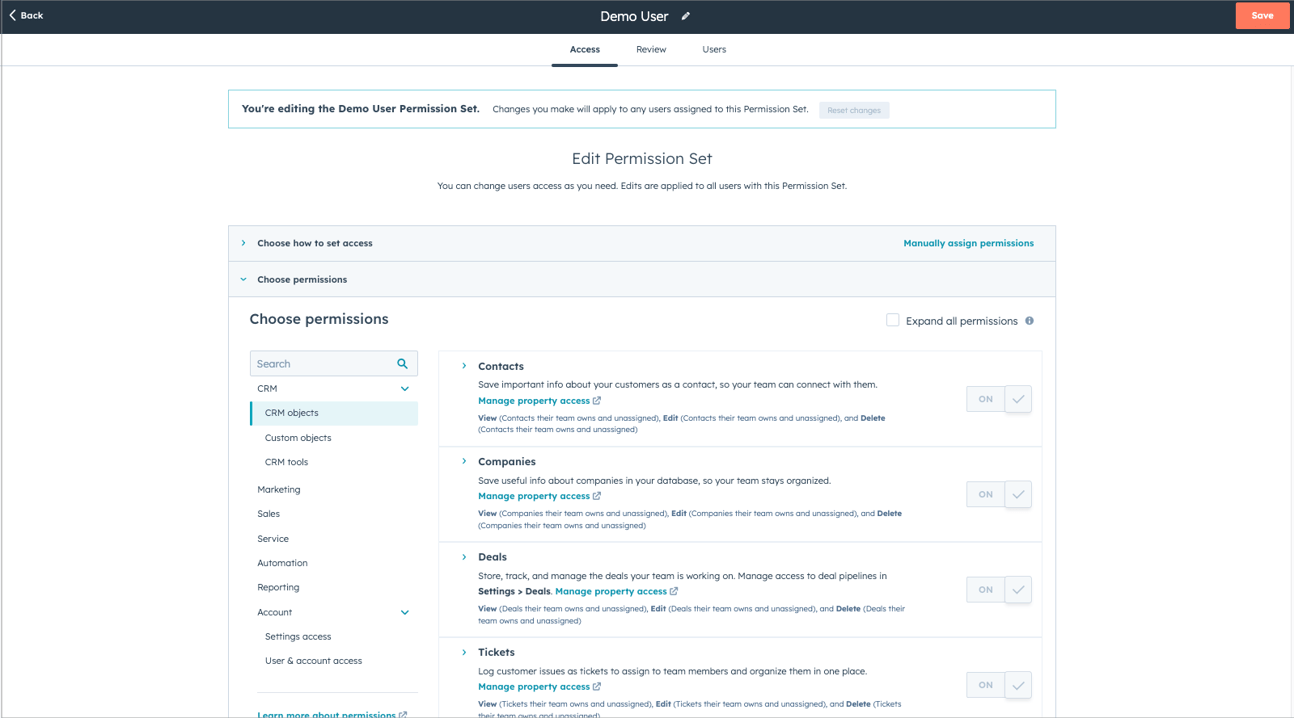Collapse the CRM category chevron

click(404, 389)
